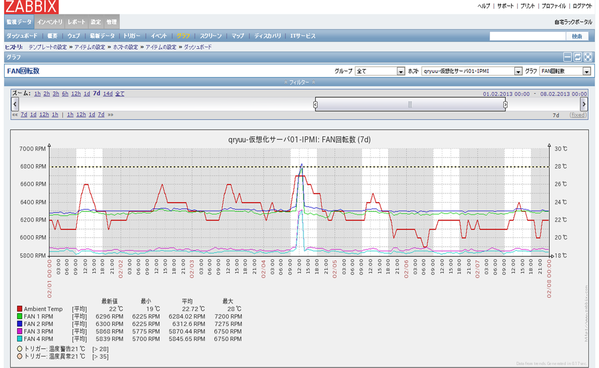Viewport: 599px width, 368px height.
Task: Open the 設定 main tab
Action: (96, 22)
